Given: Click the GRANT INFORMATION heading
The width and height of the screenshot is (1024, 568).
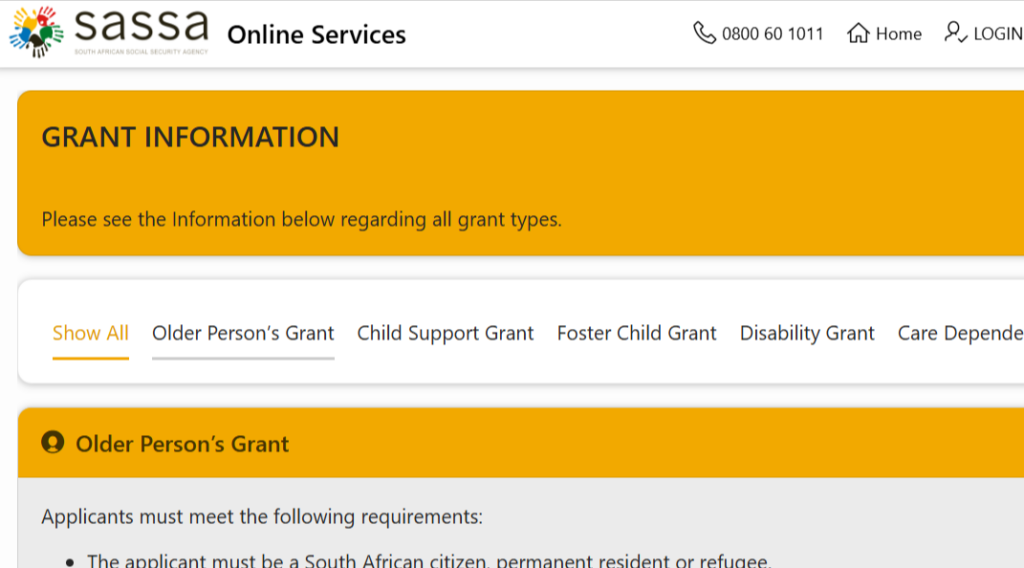Looking at the screenshot, I should click(190, 137).
